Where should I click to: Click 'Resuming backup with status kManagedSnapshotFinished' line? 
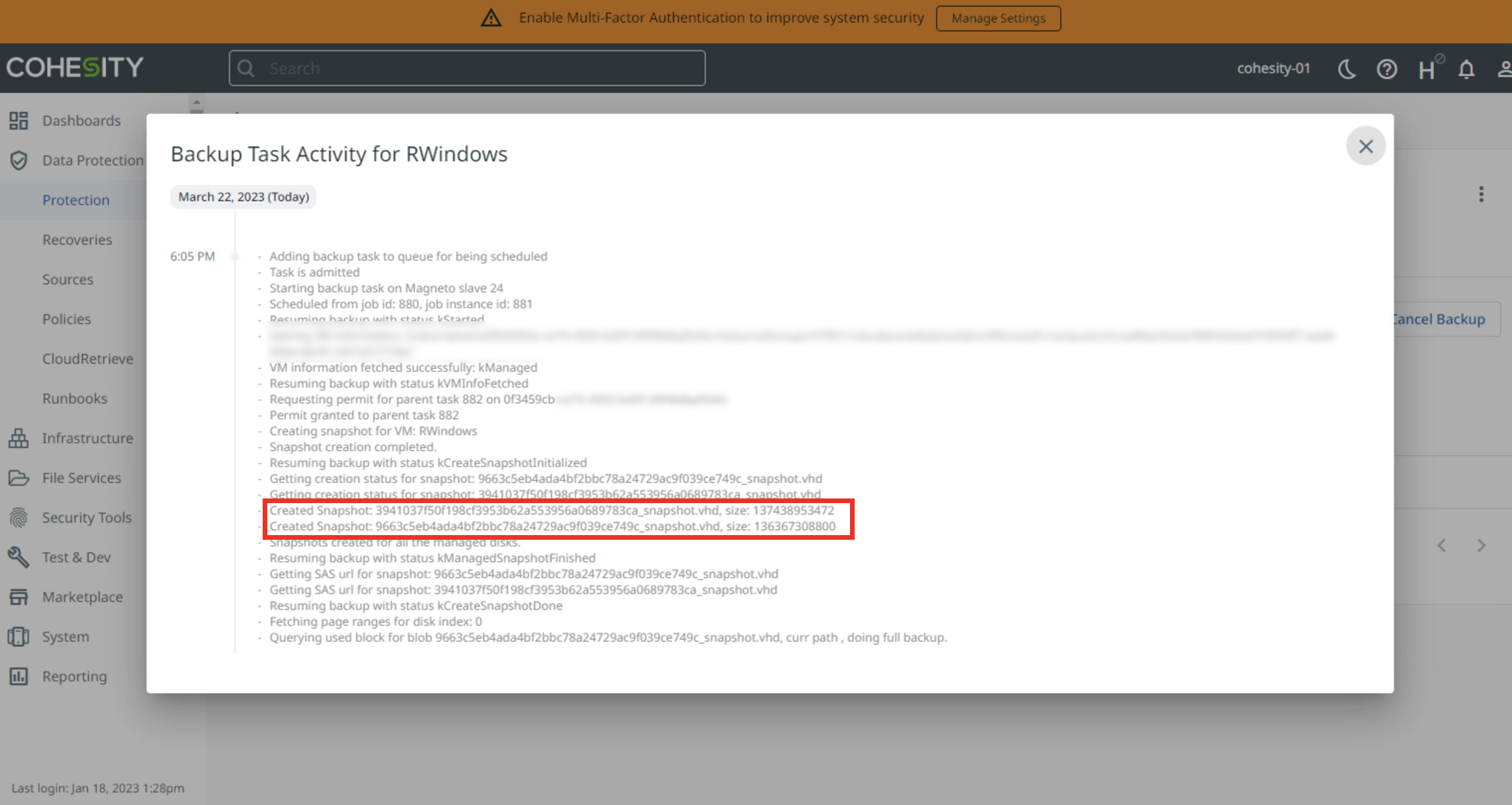[x=432, y=558]
